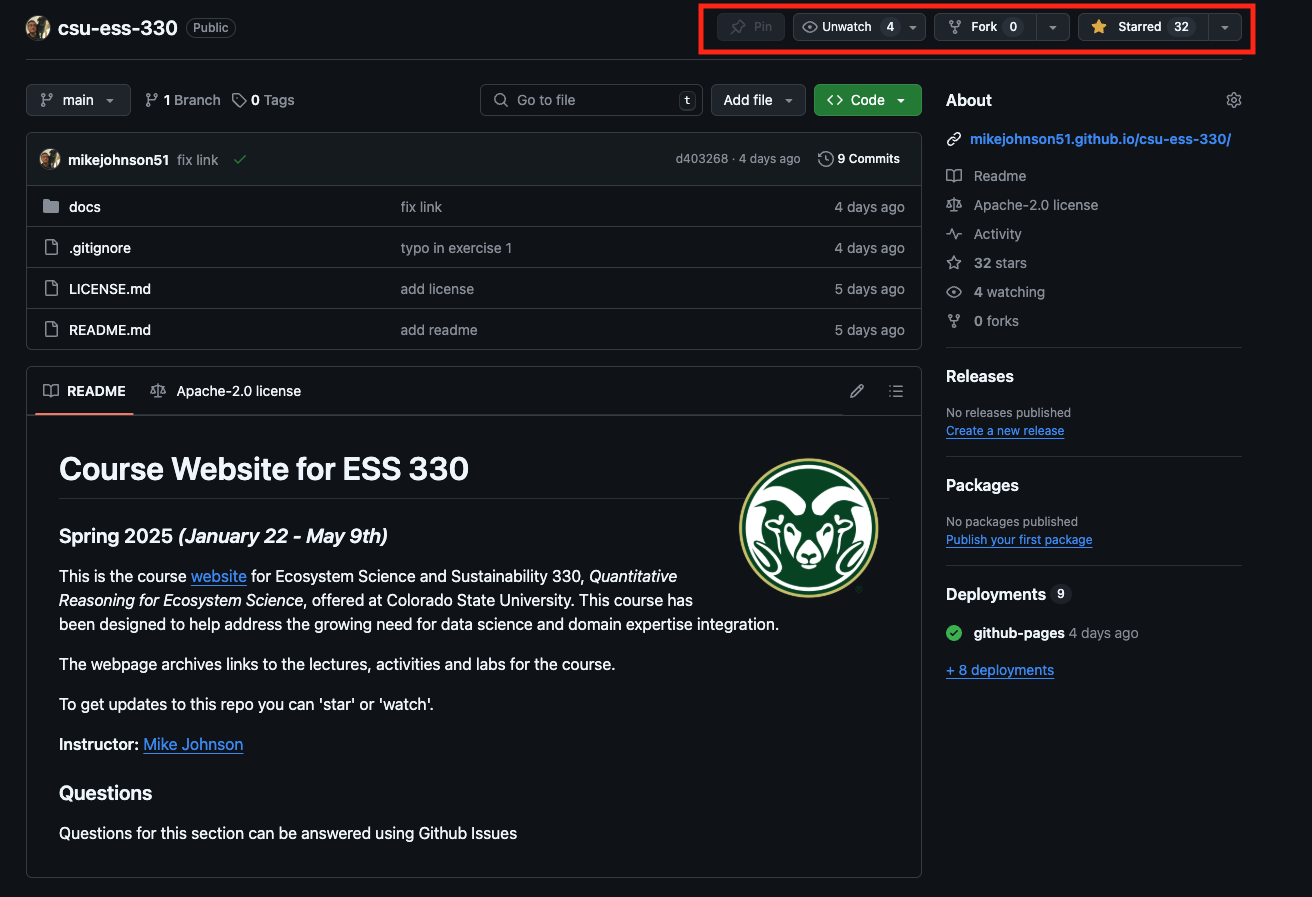Click the csu-ess-330 repository name

tap(118, 28)
